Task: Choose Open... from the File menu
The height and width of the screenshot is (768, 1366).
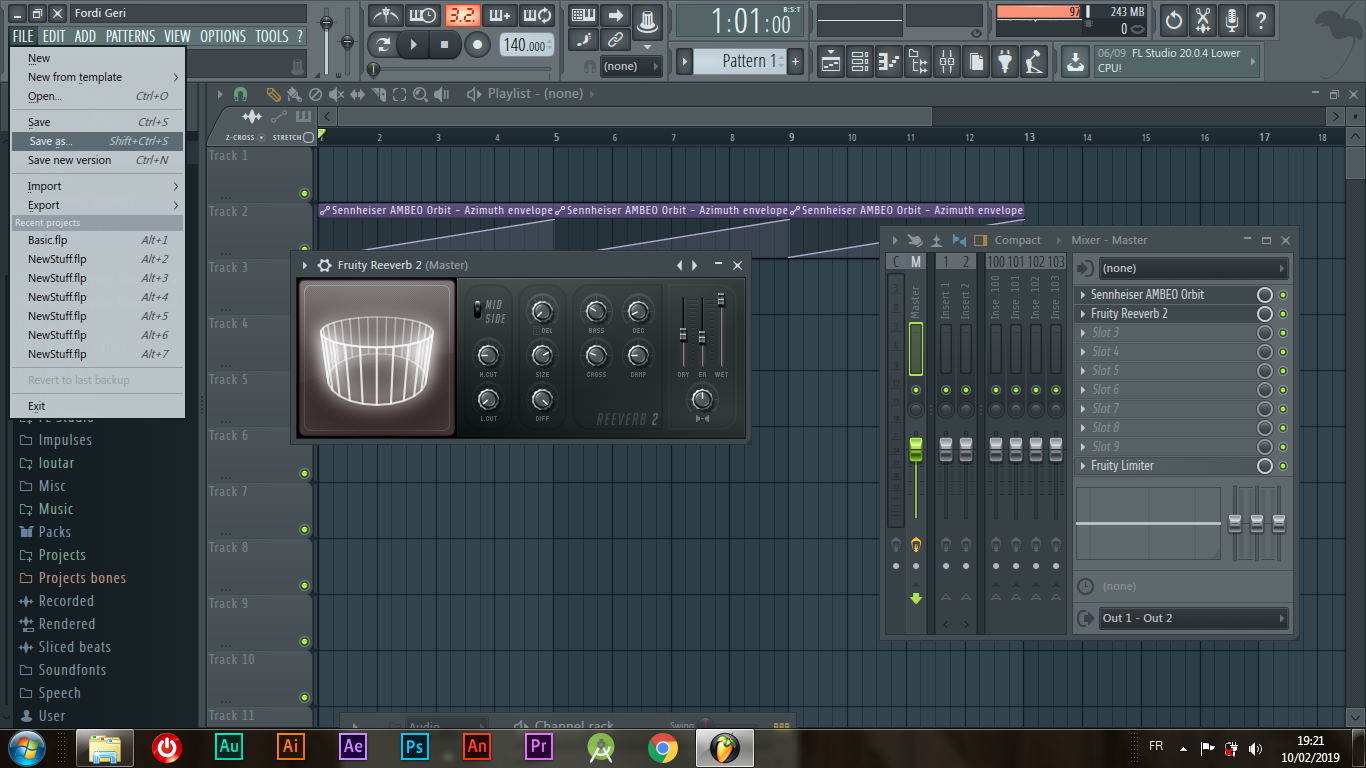Action: tap(98, 96)
